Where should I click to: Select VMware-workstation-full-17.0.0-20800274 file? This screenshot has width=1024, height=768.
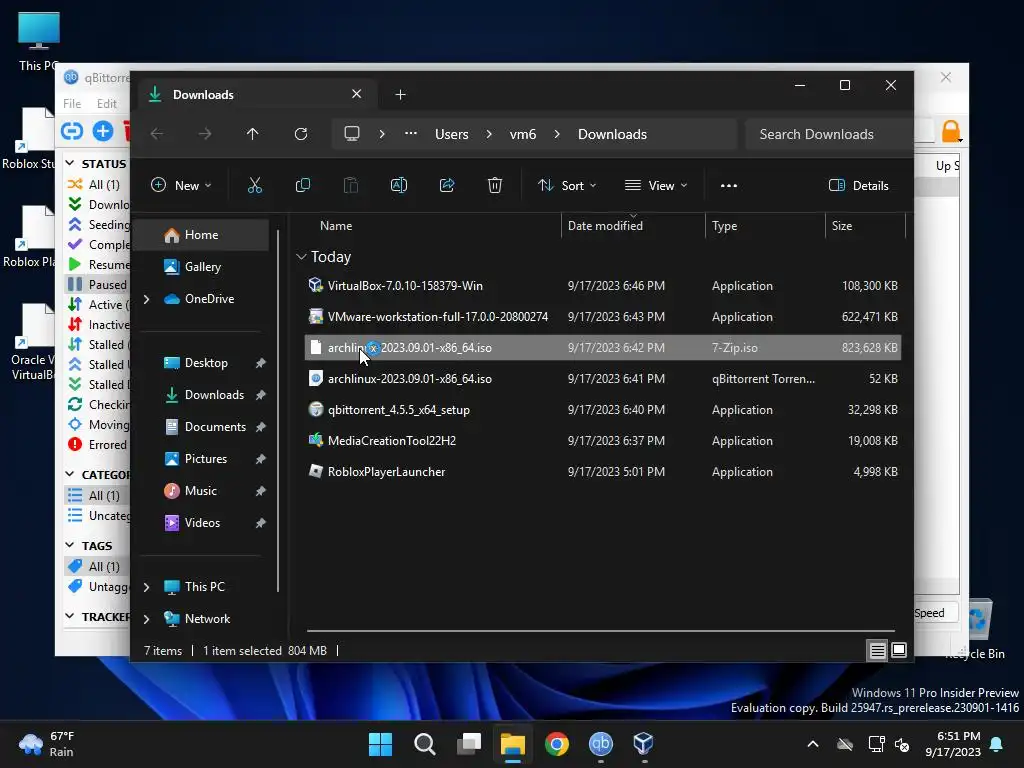pos(603,317)
